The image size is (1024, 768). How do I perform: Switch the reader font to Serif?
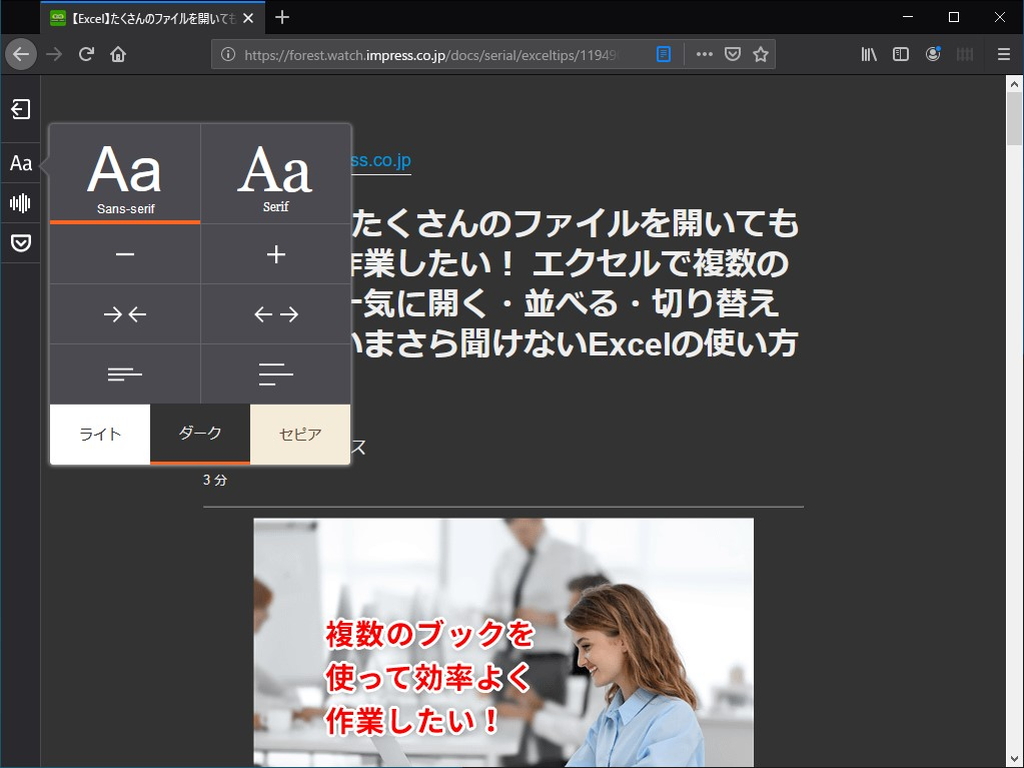[275, 172]
